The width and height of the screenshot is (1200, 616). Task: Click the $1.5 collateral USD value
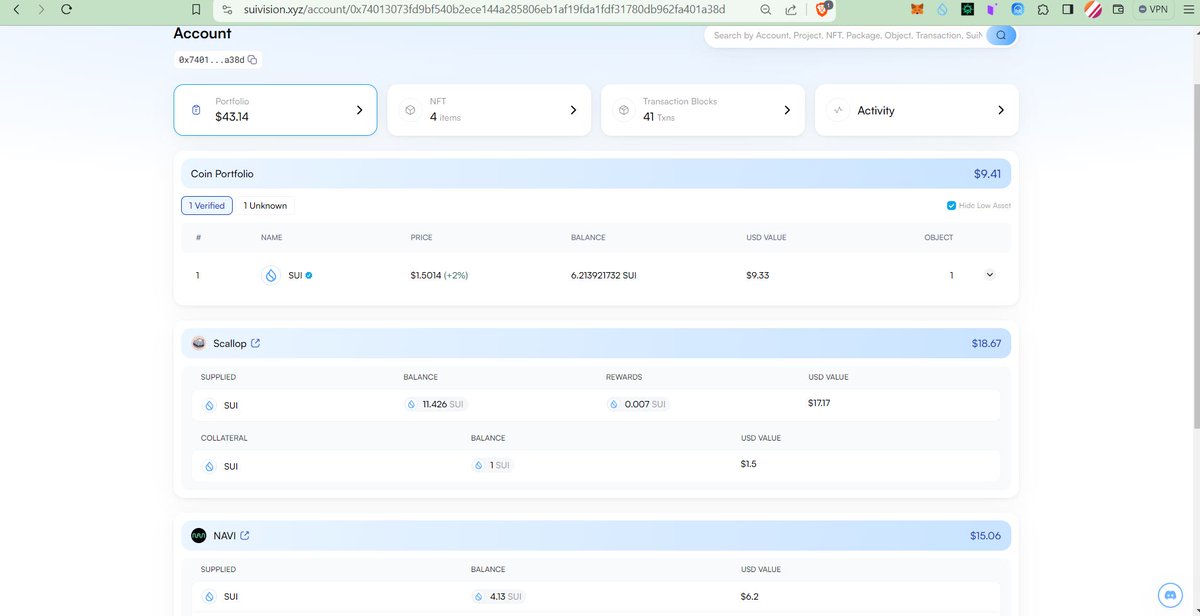pos(750,465)
